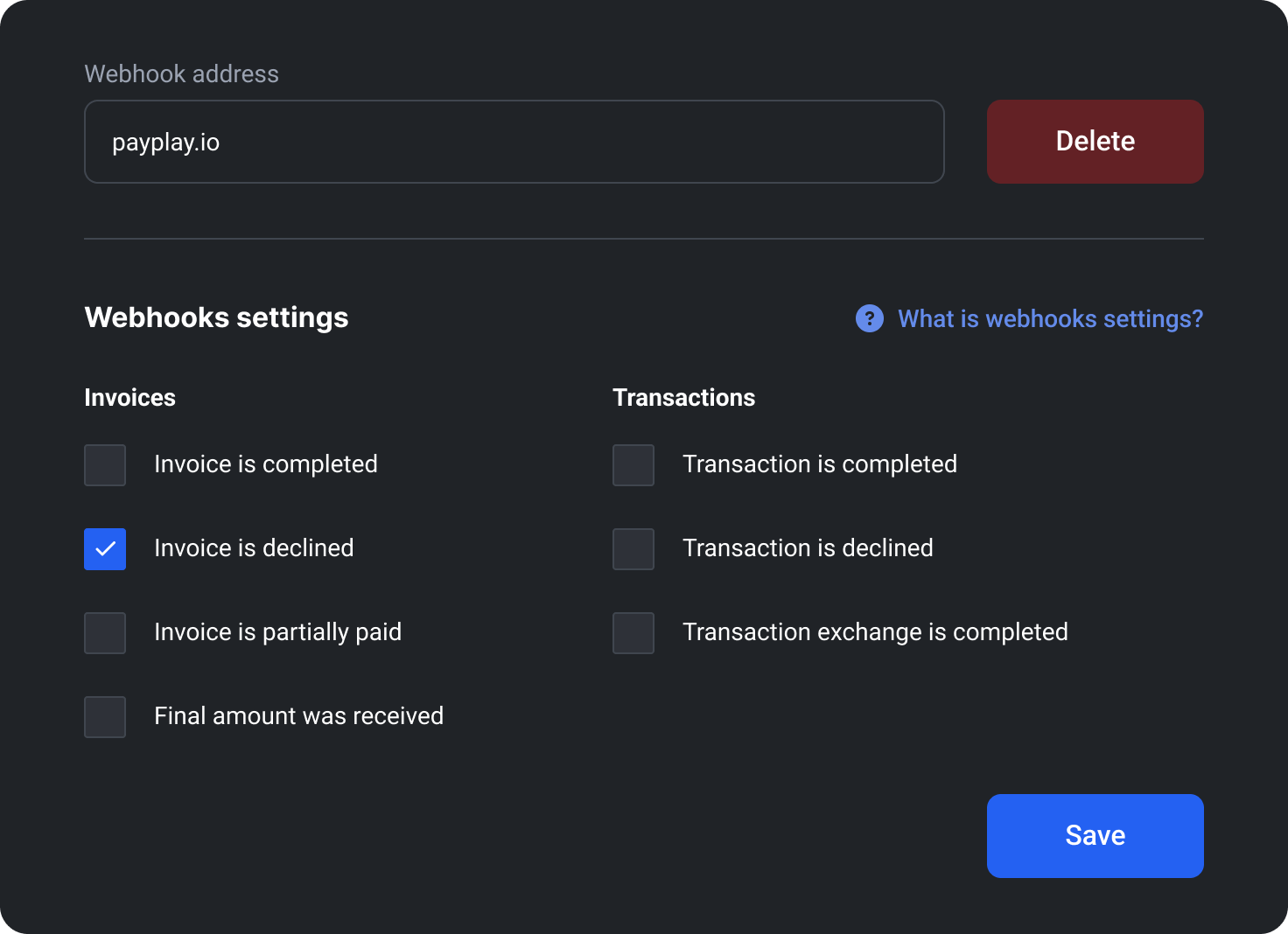Click inside the webhook address field
The height and width of the screenshot is (934, 1288).
(514, 141)
